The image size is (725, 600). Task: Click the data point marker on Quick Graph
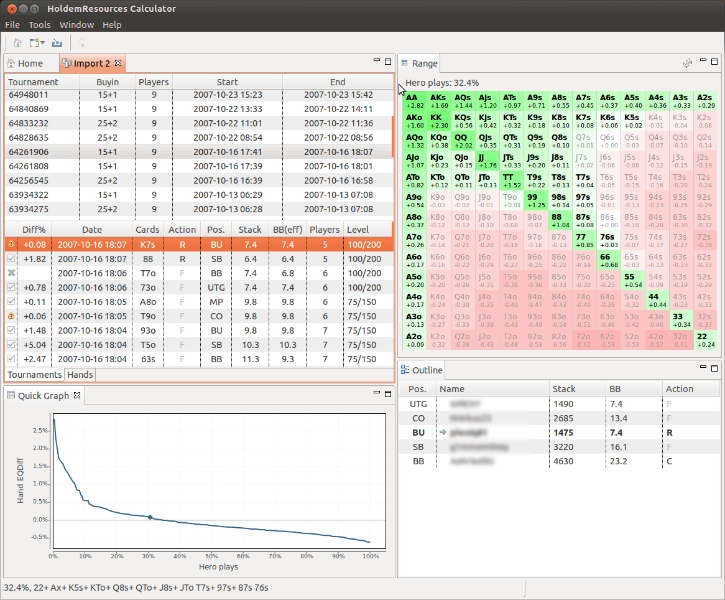click(150, 517)
